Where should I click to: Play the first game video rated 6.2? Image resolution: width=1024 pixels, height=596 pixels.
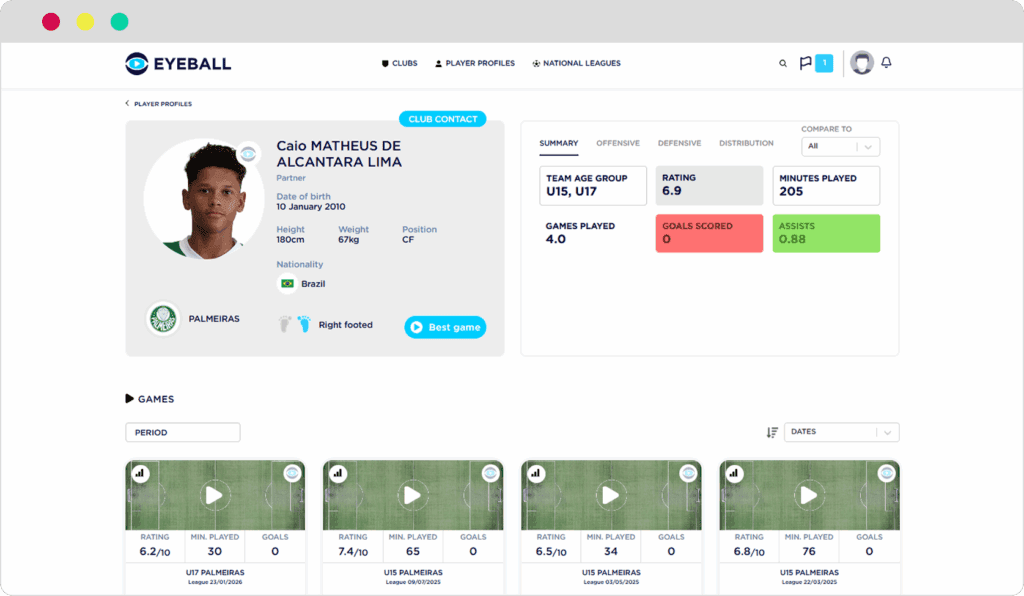pos(213,495)
